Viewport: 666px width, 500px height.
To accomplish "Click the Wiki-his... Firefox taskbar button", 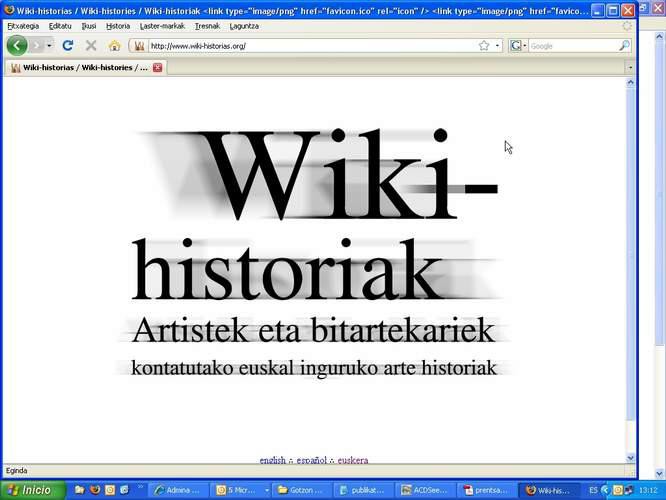I will [549, 490].
